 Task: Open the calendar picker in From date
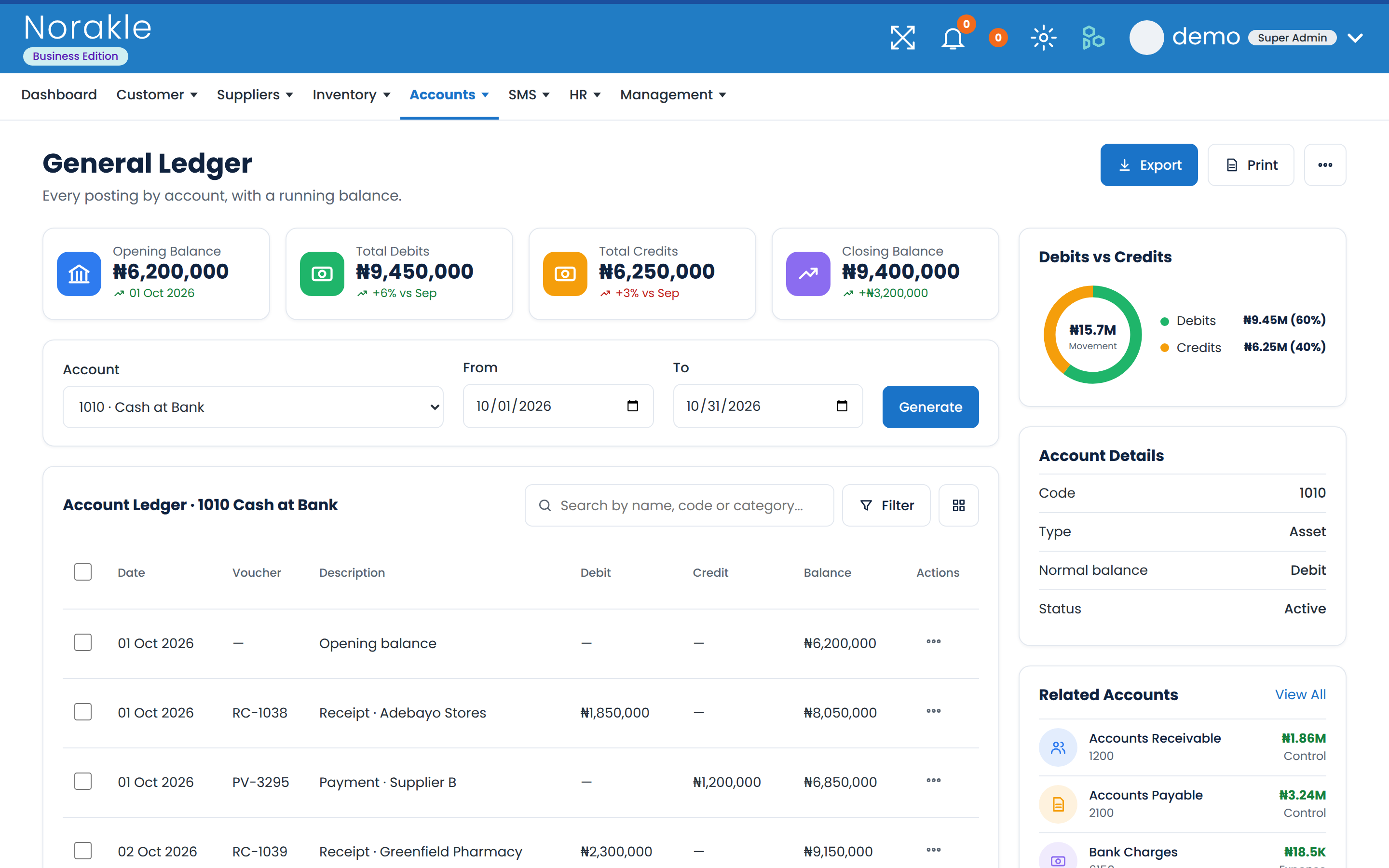[632, 406]
